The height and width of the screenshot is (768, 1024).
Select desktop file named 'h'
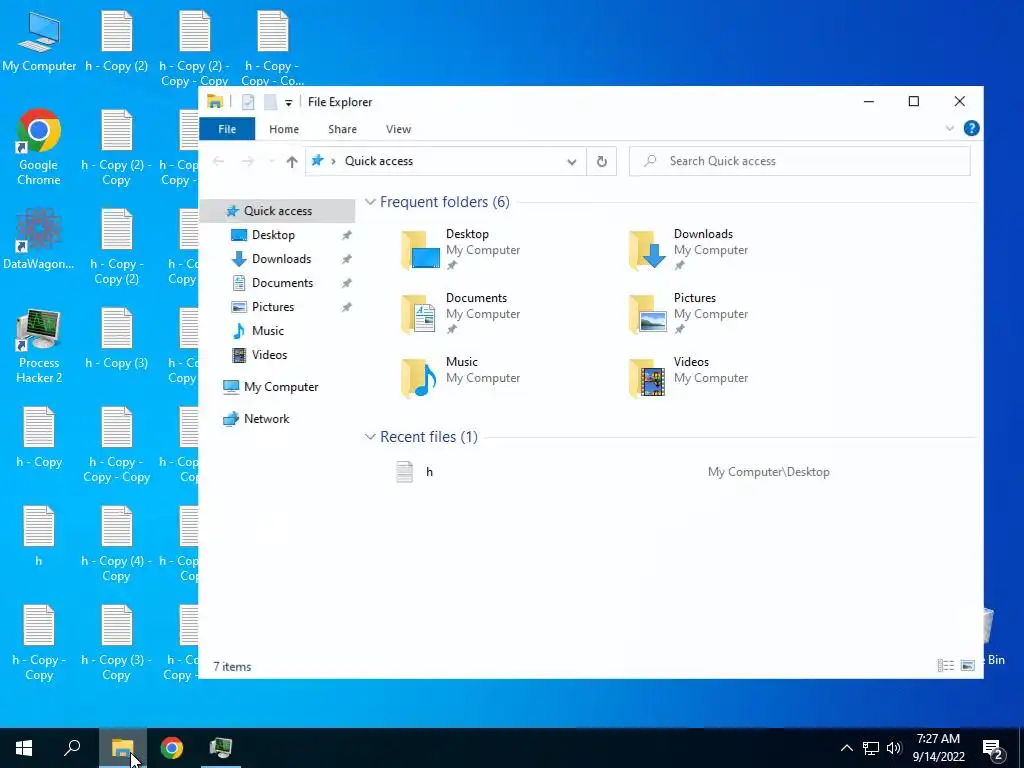(39, 537)
